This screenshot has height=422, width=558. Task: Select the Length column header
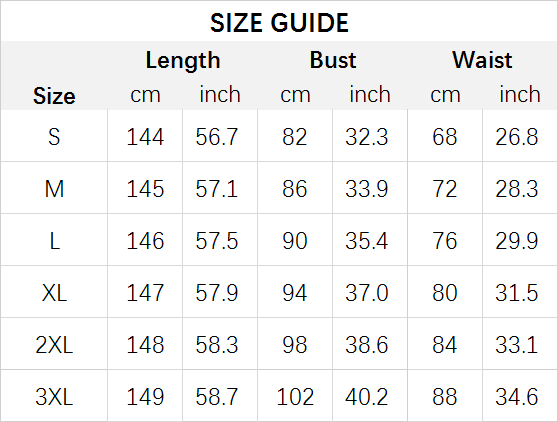[x=183, y=60]
